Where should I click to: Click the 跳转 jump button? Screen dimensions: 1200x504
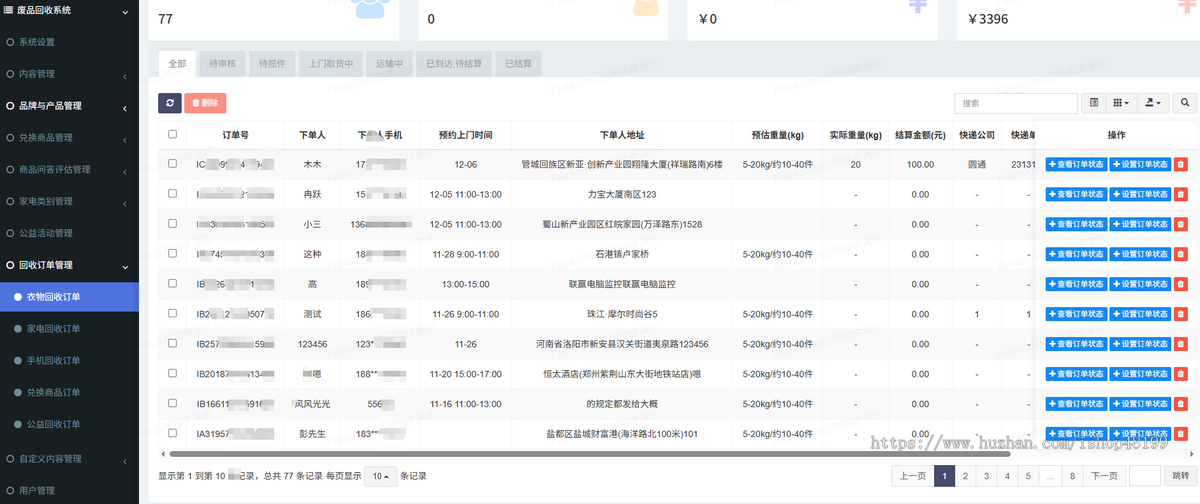(x=1181, y=476)
